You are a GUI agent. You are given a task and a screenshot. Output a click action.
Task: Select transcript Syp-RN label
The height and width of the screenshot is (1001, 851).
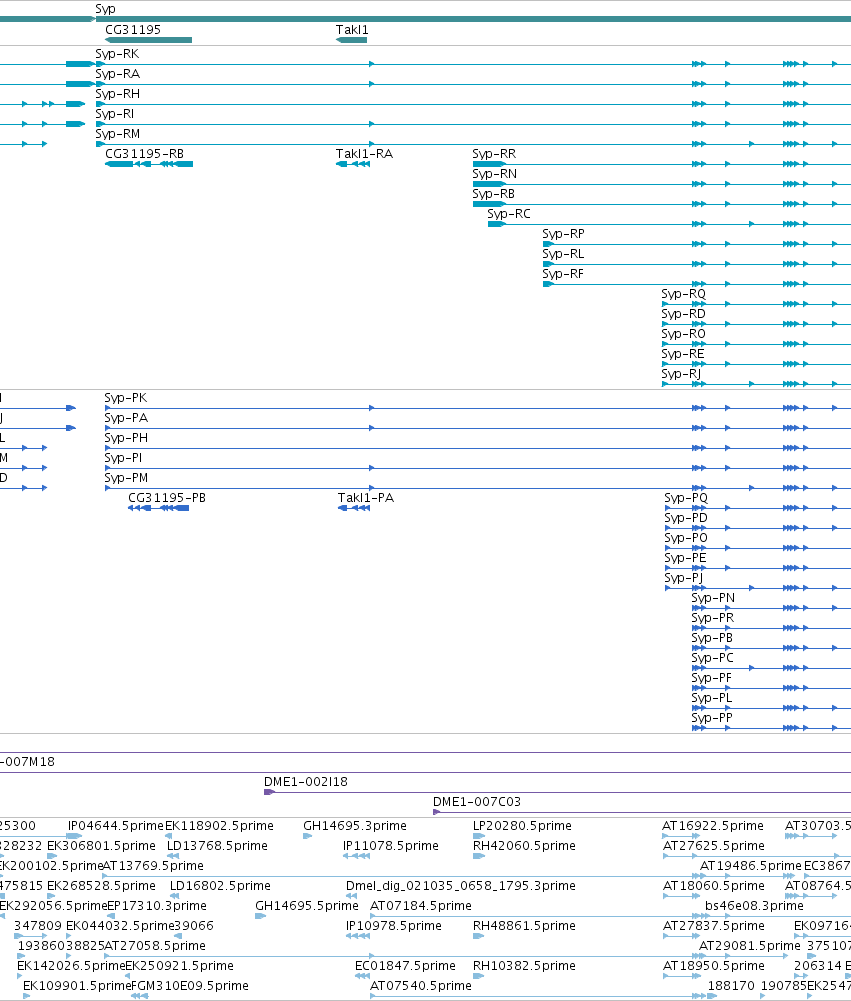(x=495, y=174)
